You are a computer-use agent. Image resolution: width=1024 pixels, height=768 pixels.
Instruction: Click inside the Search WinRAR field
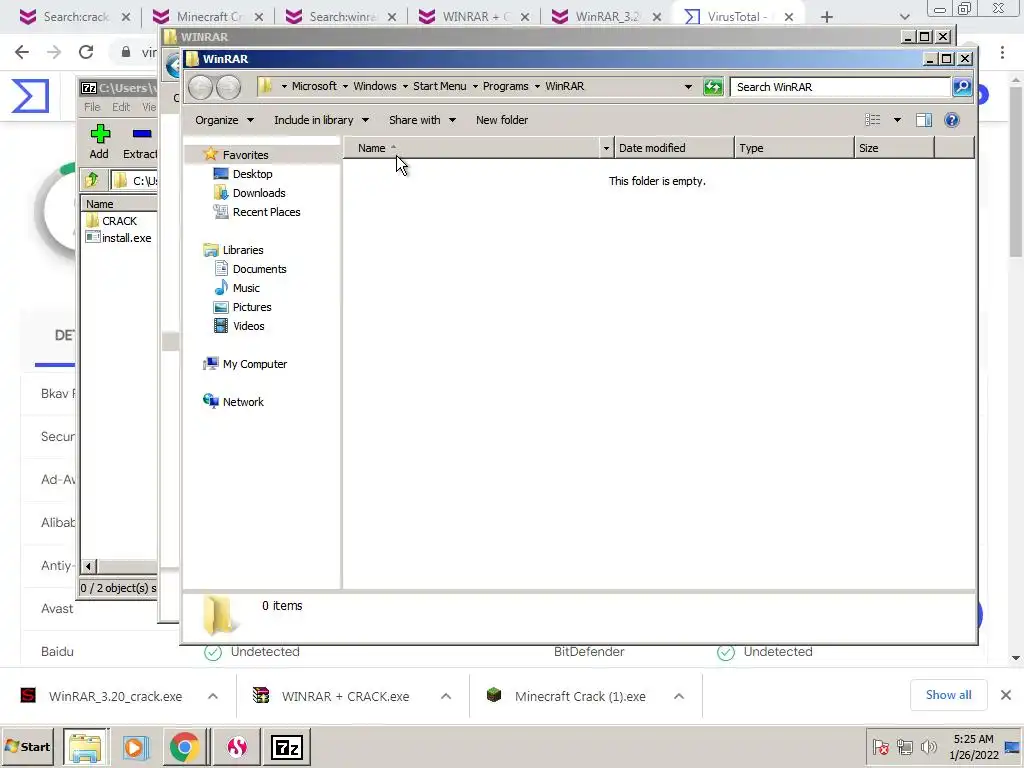pyautogui.click(x=841, y=87)
